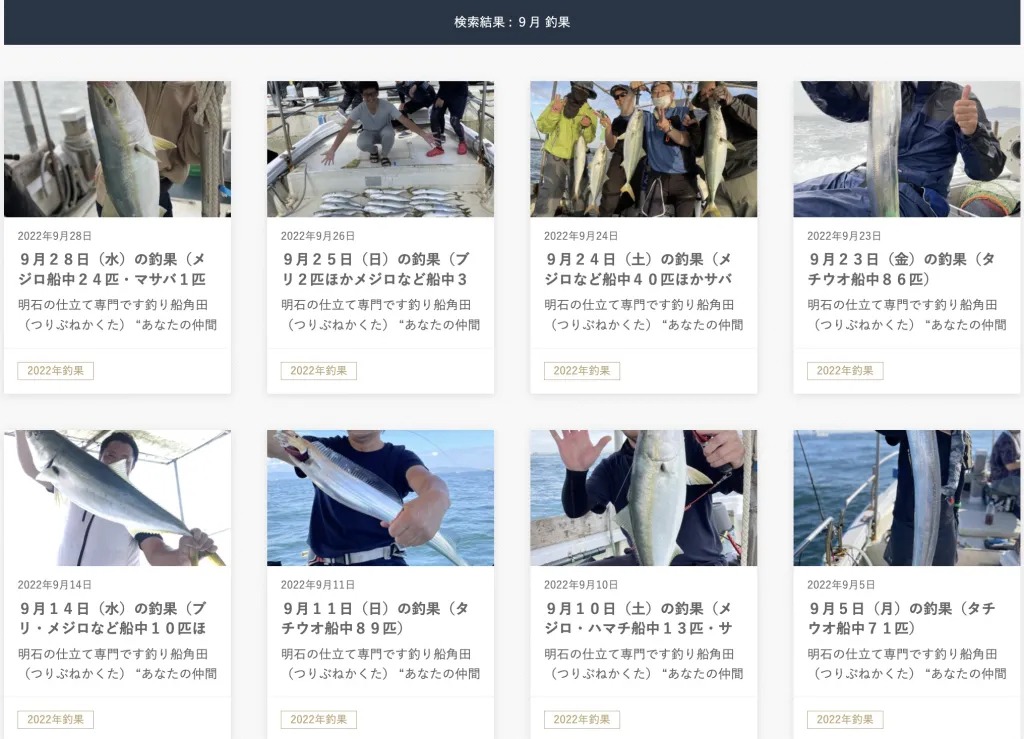Viewport: 1024px width, 739px height.
Task: Select 2022年釣果 tag under September 28 post
Action: 56,371
